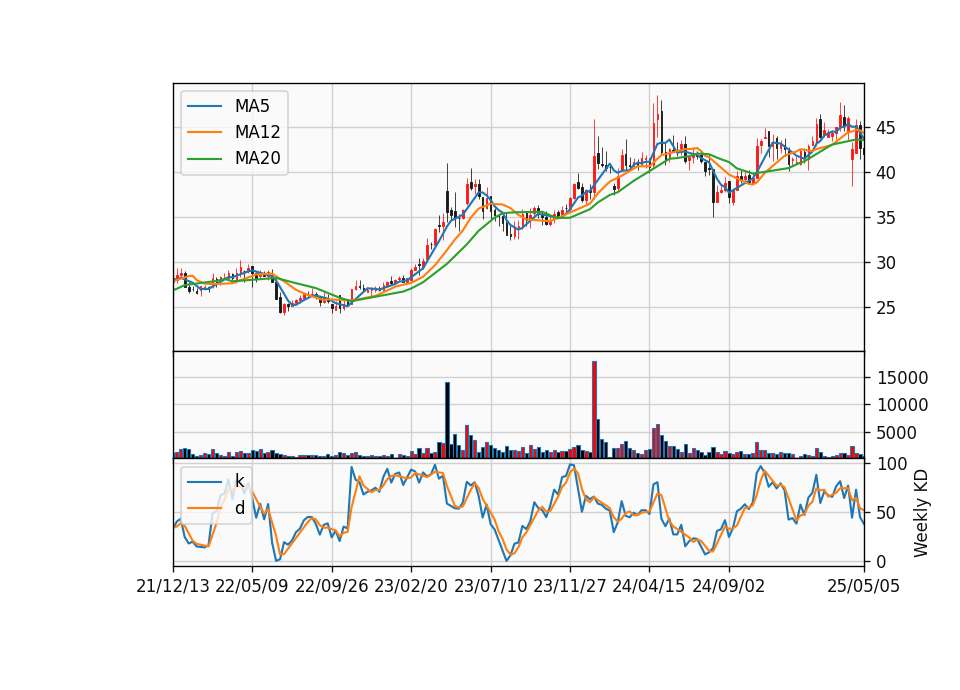Click the 21/12/13 date tick label
960x690 pixels.
coord(173,586)
